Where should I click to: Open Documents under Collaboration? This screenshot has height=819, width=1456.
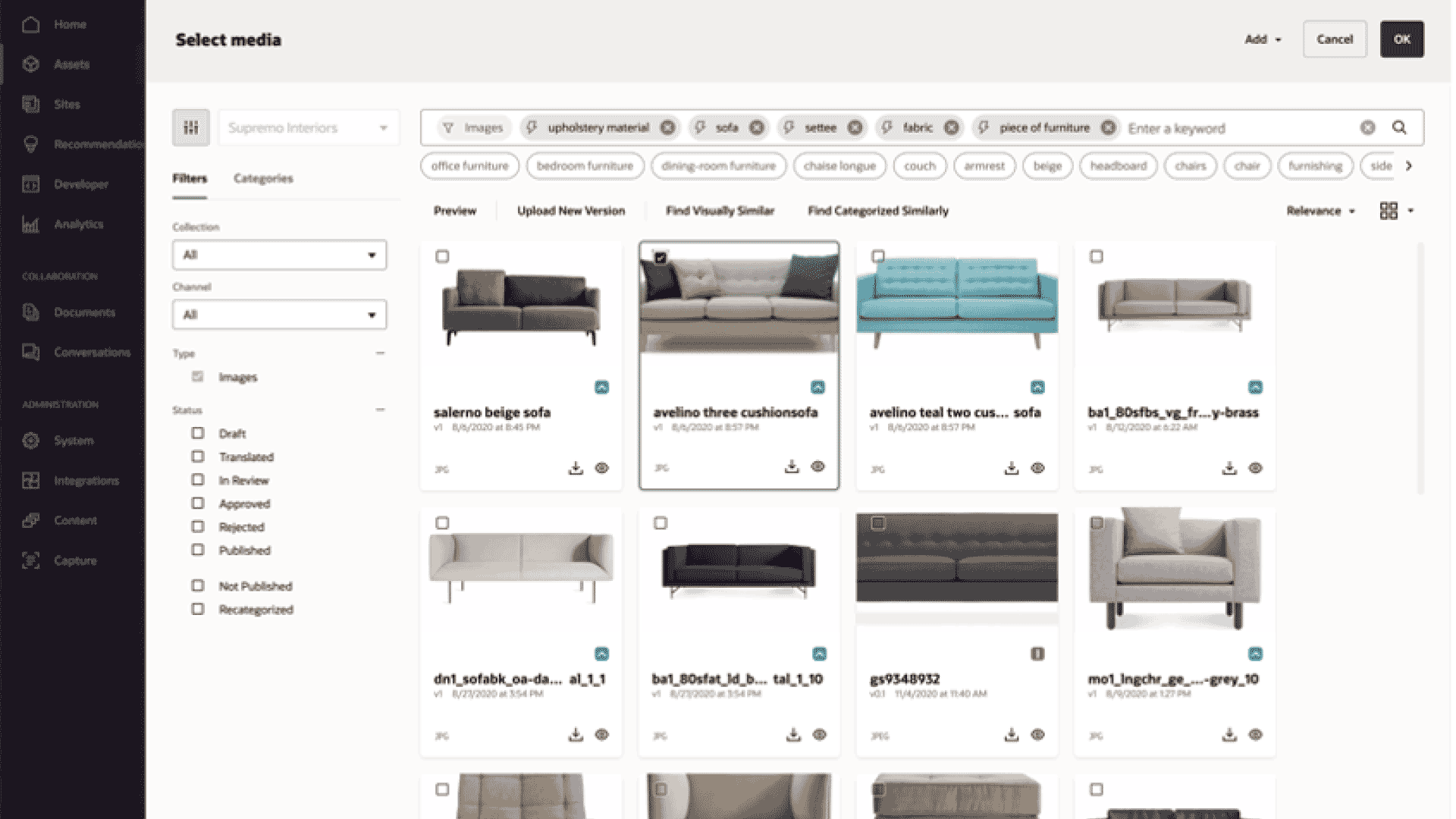[84, 312]
